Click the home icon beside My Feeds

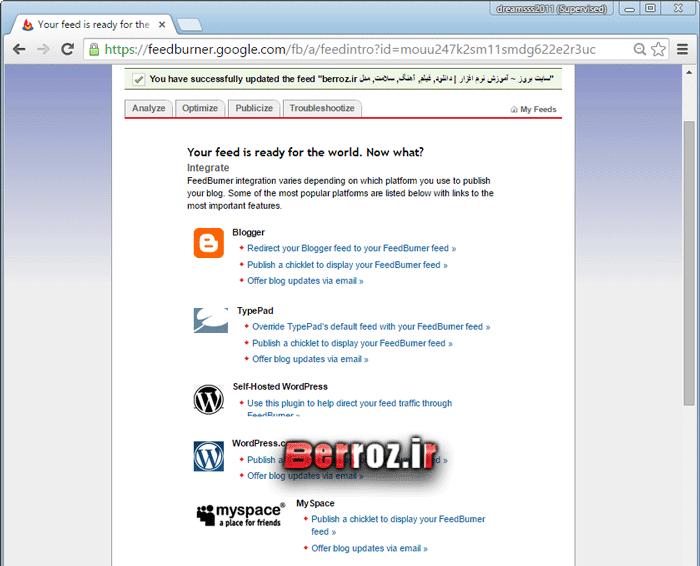(x=514, y=109)
